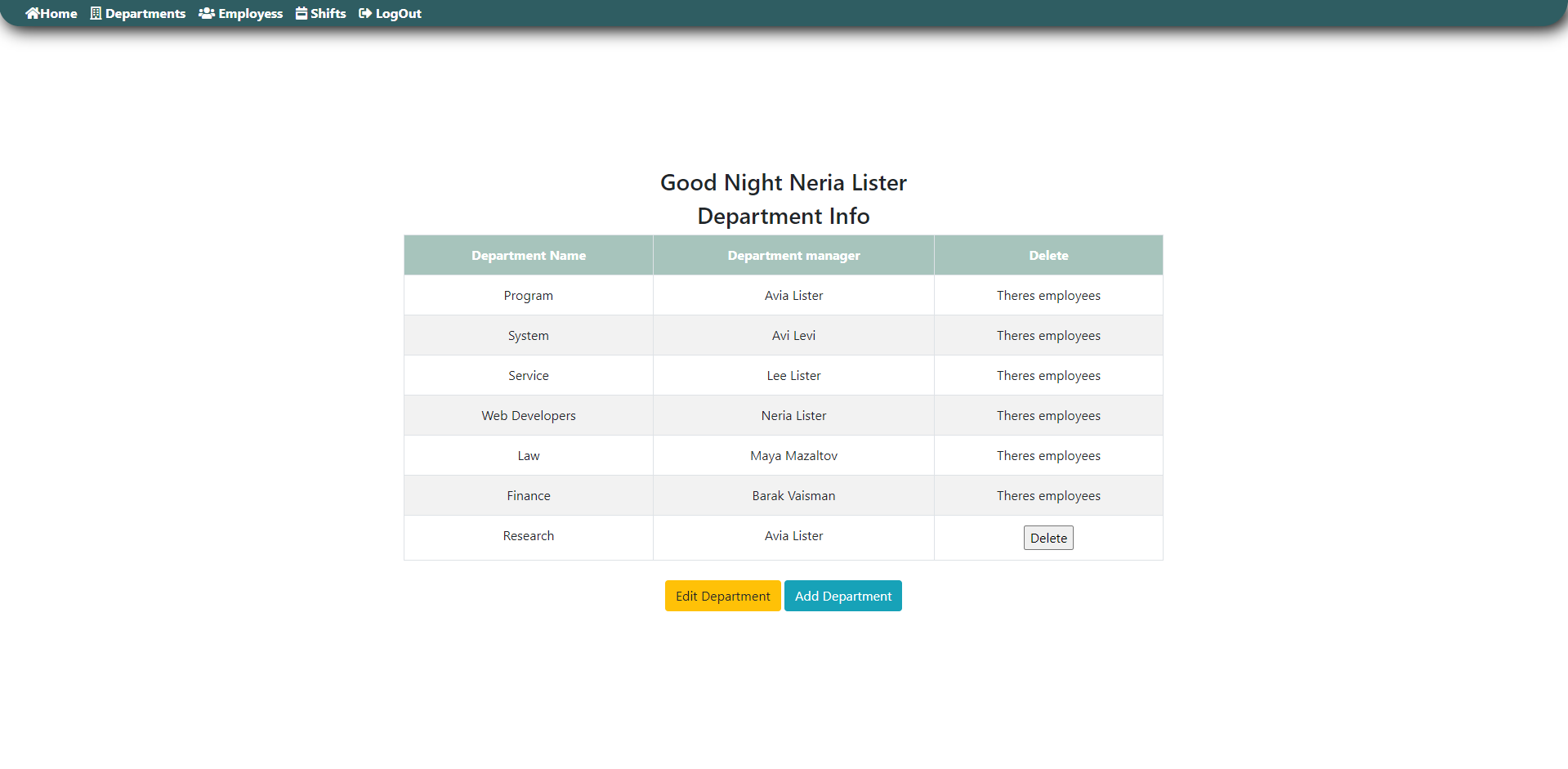Screen dimensions: 1568x769
Task: Delete the Research department
Action: point(1048,538)
